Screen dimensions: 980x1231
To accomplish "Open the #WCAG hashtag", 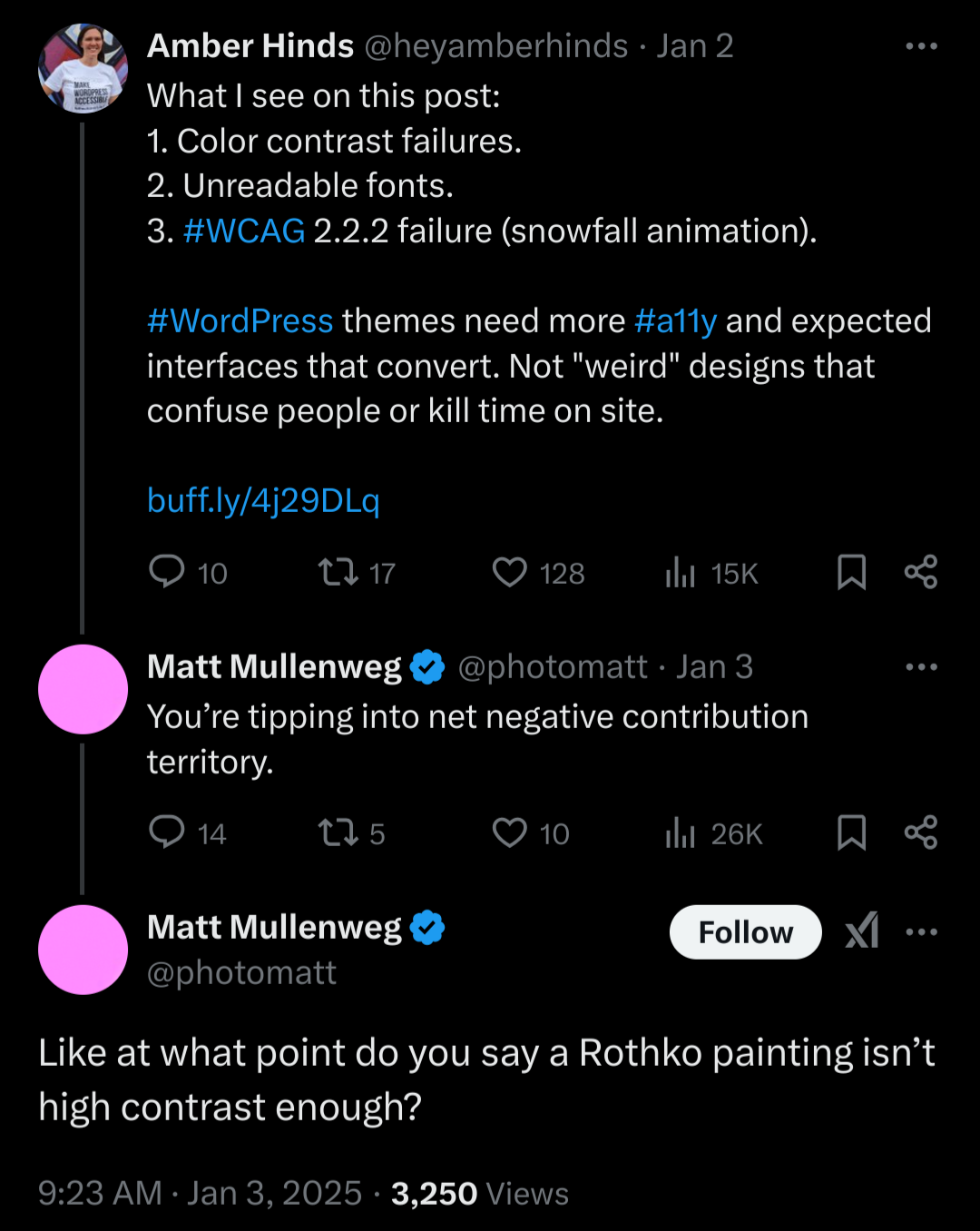I will pos(244,231).
